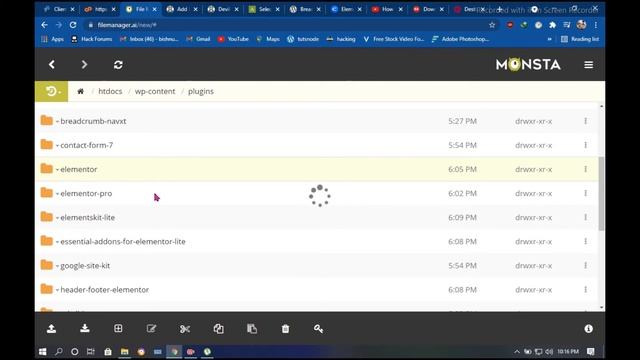Navigate to wp-content in breadcrumb

click(155, 91)
